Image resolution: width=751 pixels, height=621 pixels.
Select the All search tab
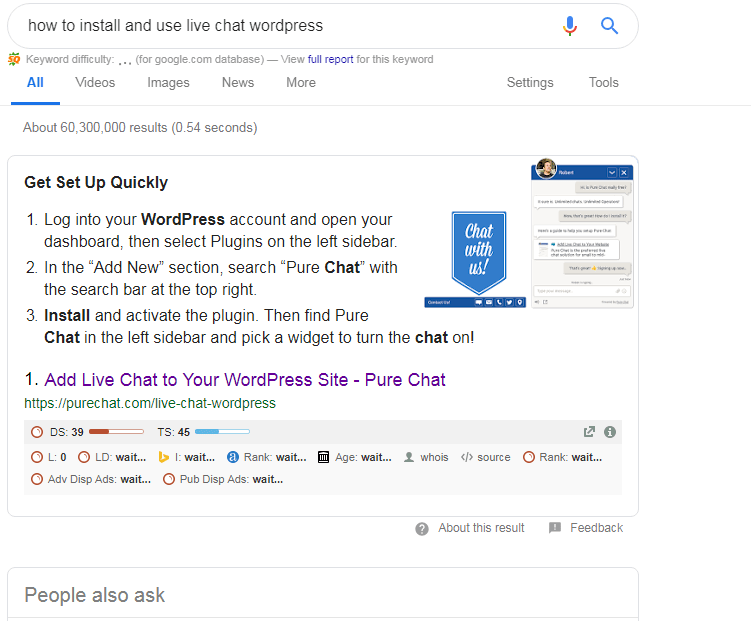35,83
